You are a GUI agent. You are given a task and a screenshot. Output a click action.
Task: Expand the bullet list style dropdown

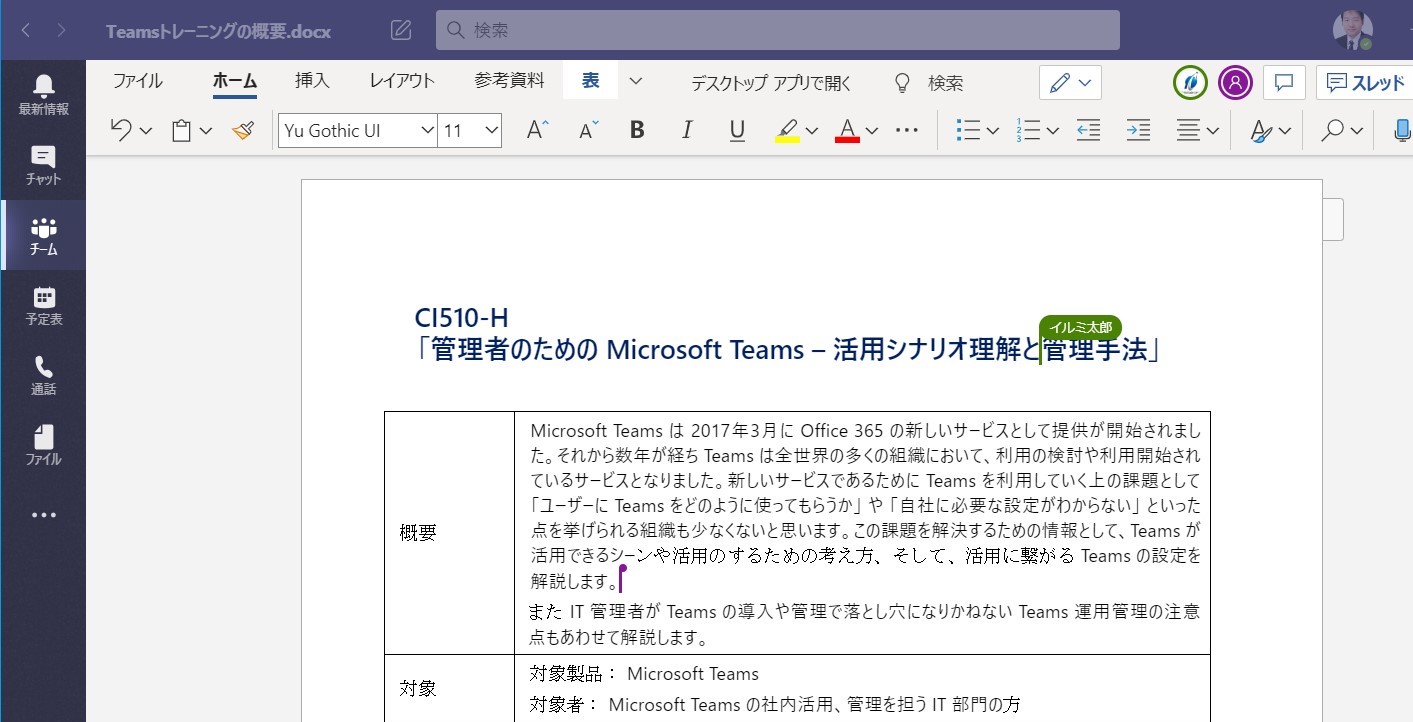(x=993, y=131)
